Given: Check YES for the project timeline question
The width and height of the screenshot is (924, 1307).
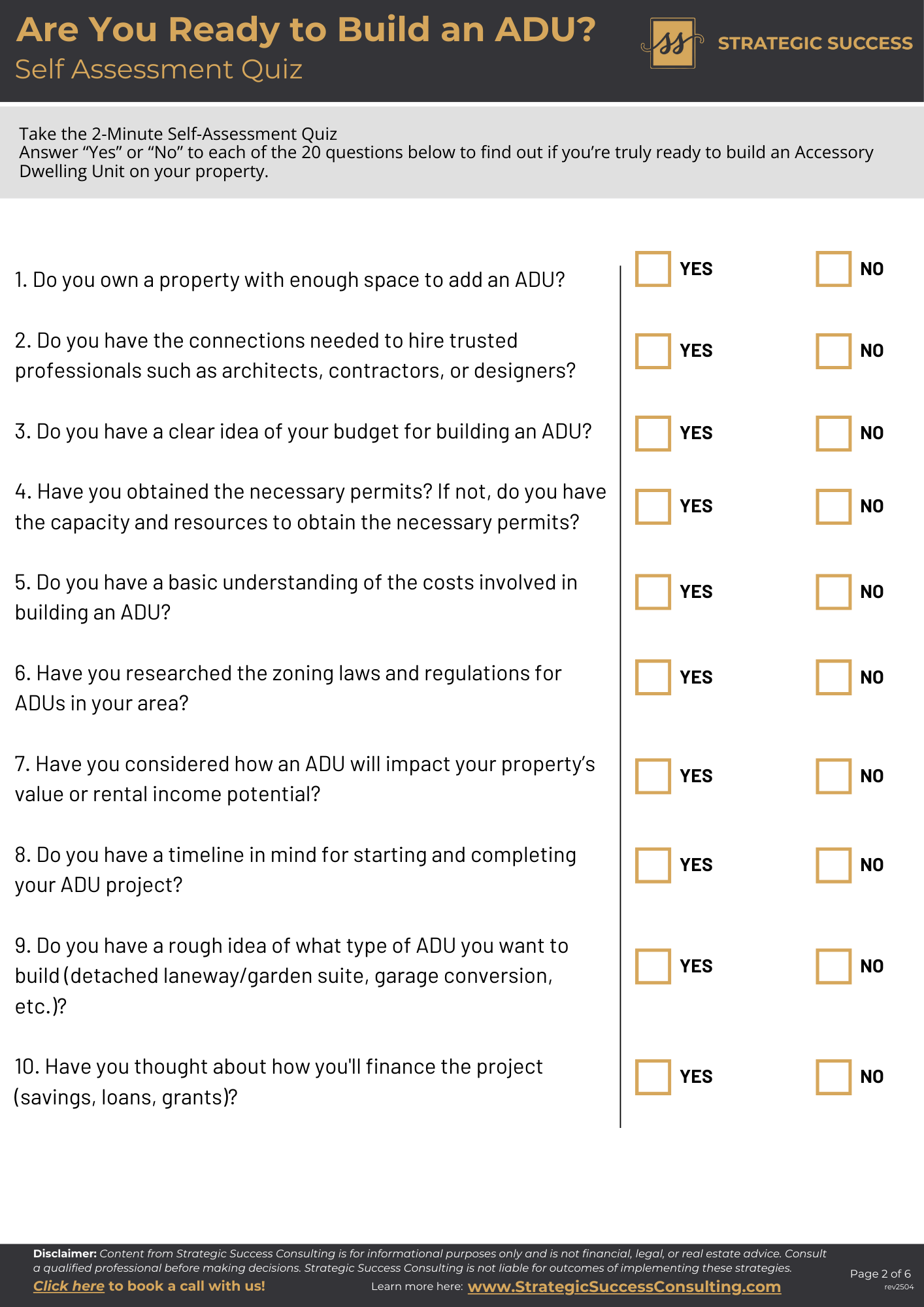Looking at the screenshot, I should 653,865.
